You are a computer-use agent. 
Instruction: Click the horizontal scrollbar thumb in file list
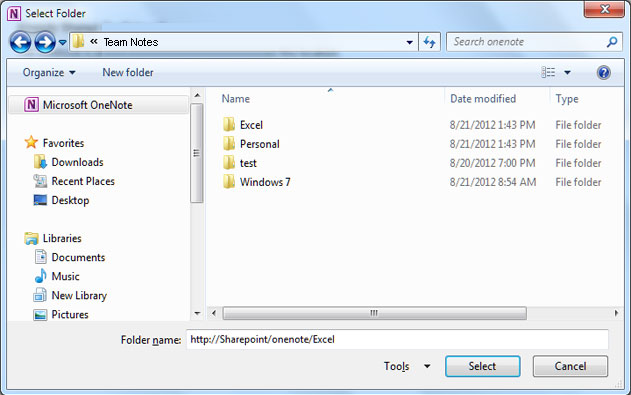tap(374, 313)
